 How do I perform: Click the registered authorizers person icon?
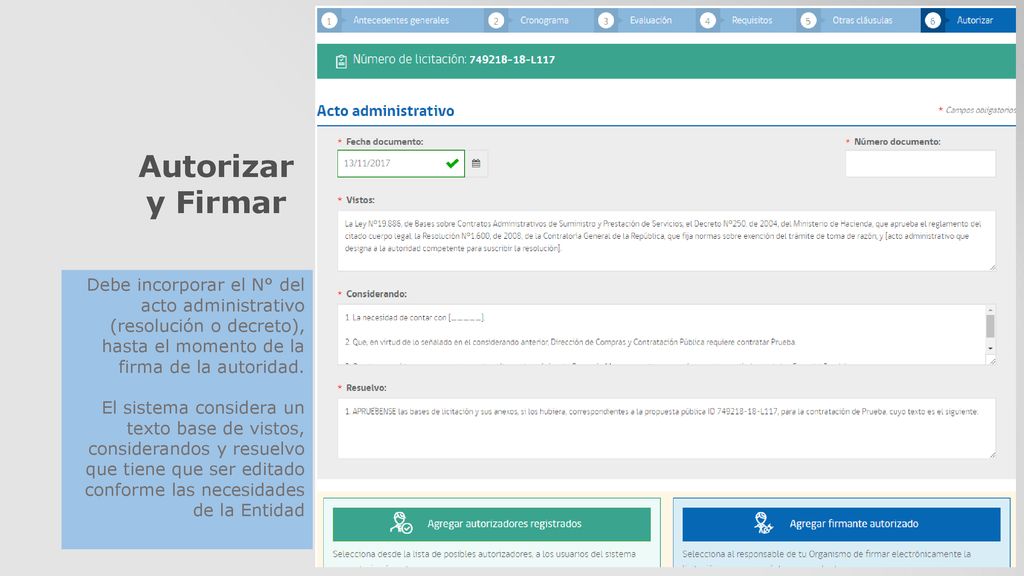(x=400, y=523)
